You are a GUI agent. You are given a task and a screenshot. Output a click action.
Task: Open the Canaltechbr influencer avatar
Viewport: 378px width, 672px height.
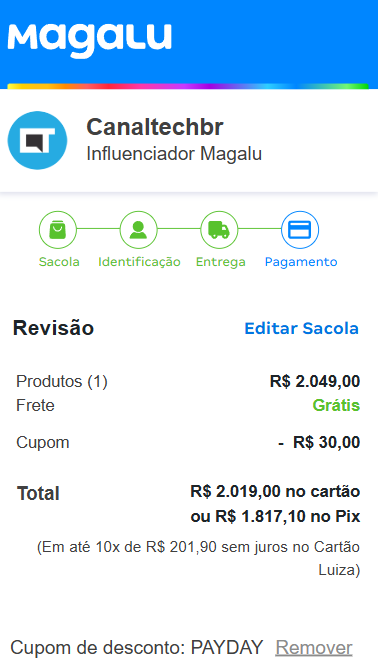click(37, 140)
